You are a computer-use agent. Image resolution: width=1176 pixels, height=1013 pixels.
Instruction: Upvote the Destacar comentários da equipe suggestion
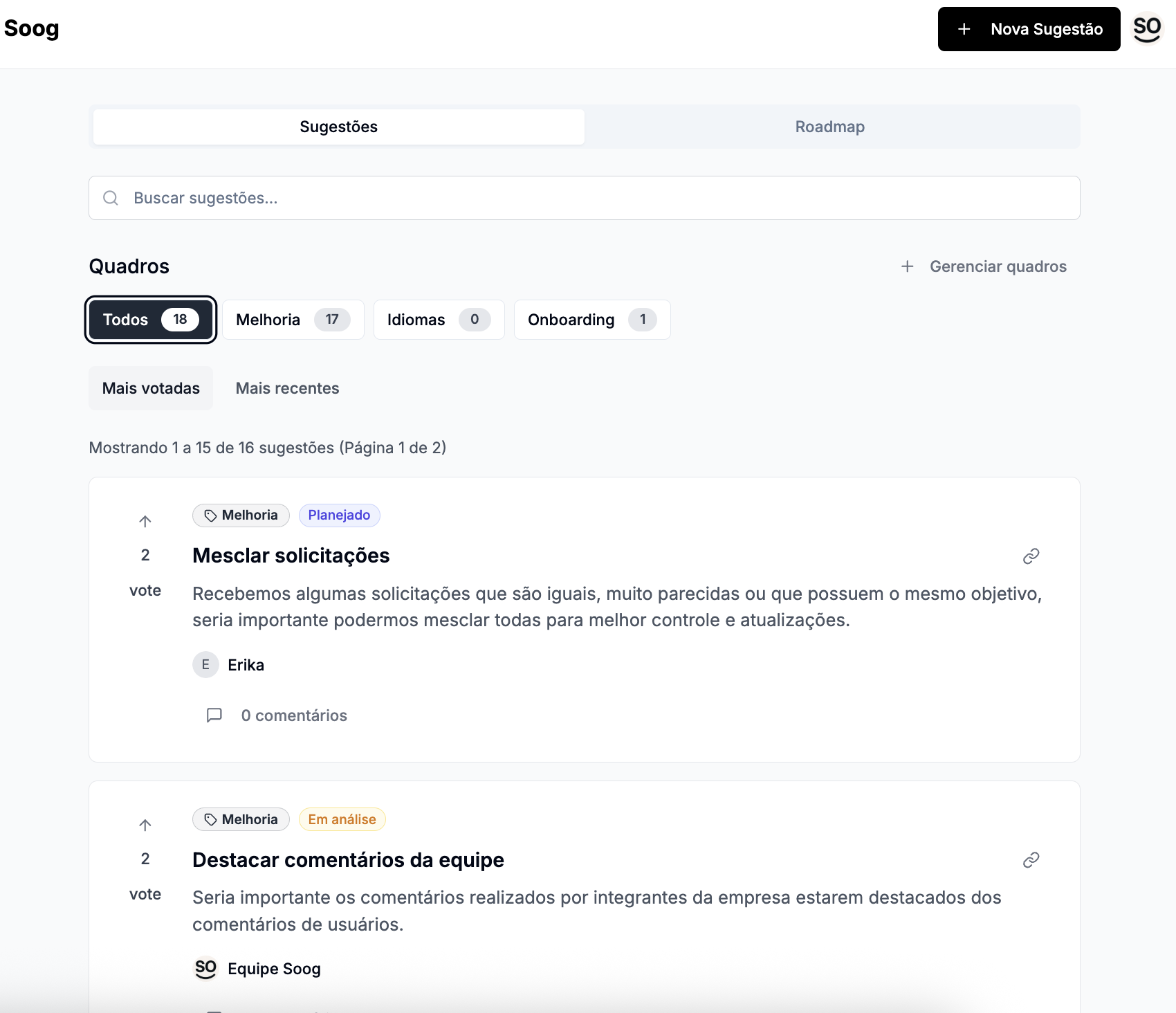145,825
